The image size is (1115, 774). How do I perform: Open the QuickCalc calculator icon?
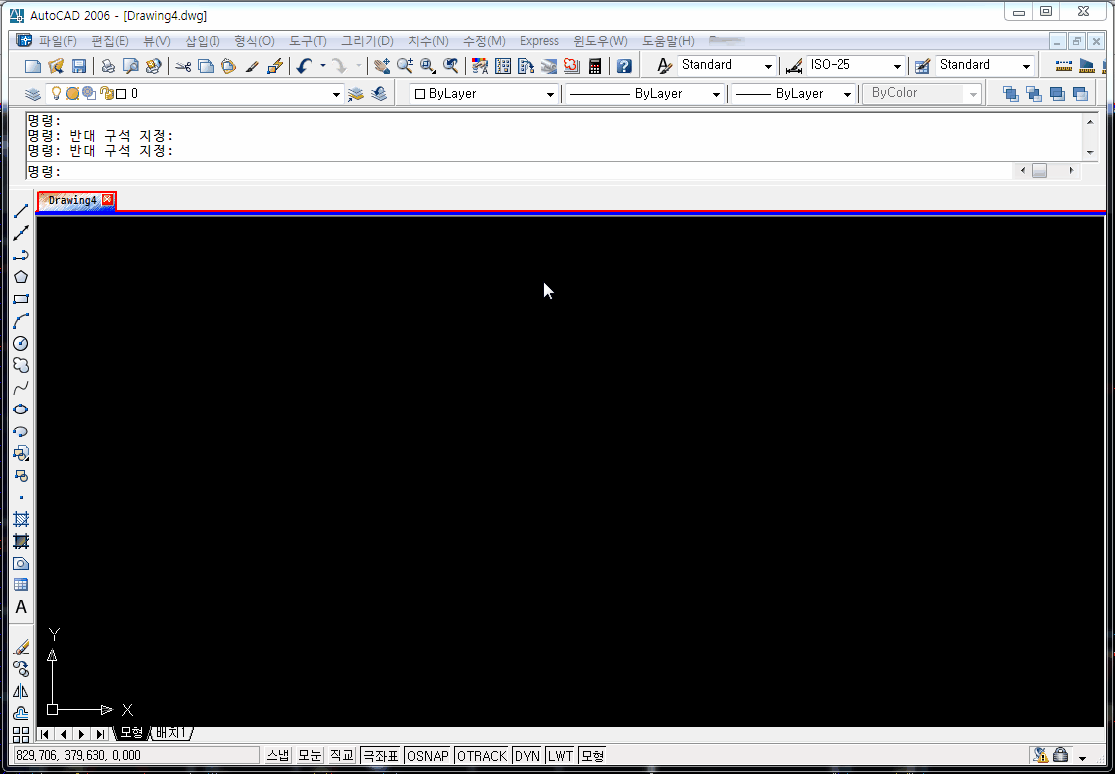point(595,66)
